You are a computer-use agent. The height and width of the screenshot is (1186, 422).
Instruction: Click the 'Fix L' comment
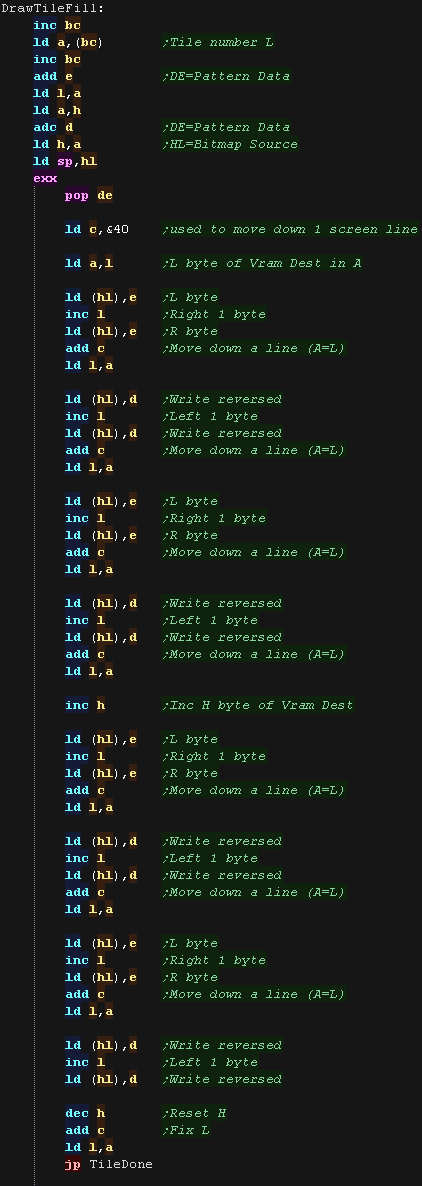[x=187, y=1130]
